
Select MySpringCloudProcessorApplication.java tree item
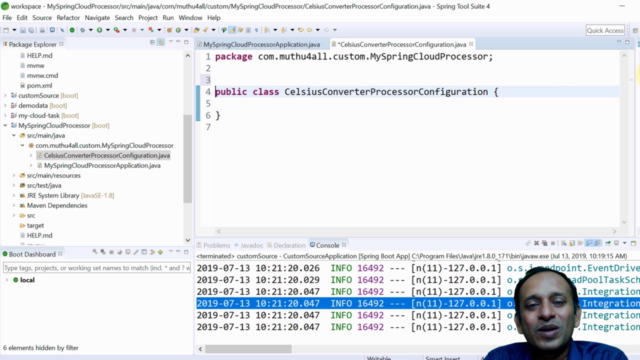click(102, 165)
